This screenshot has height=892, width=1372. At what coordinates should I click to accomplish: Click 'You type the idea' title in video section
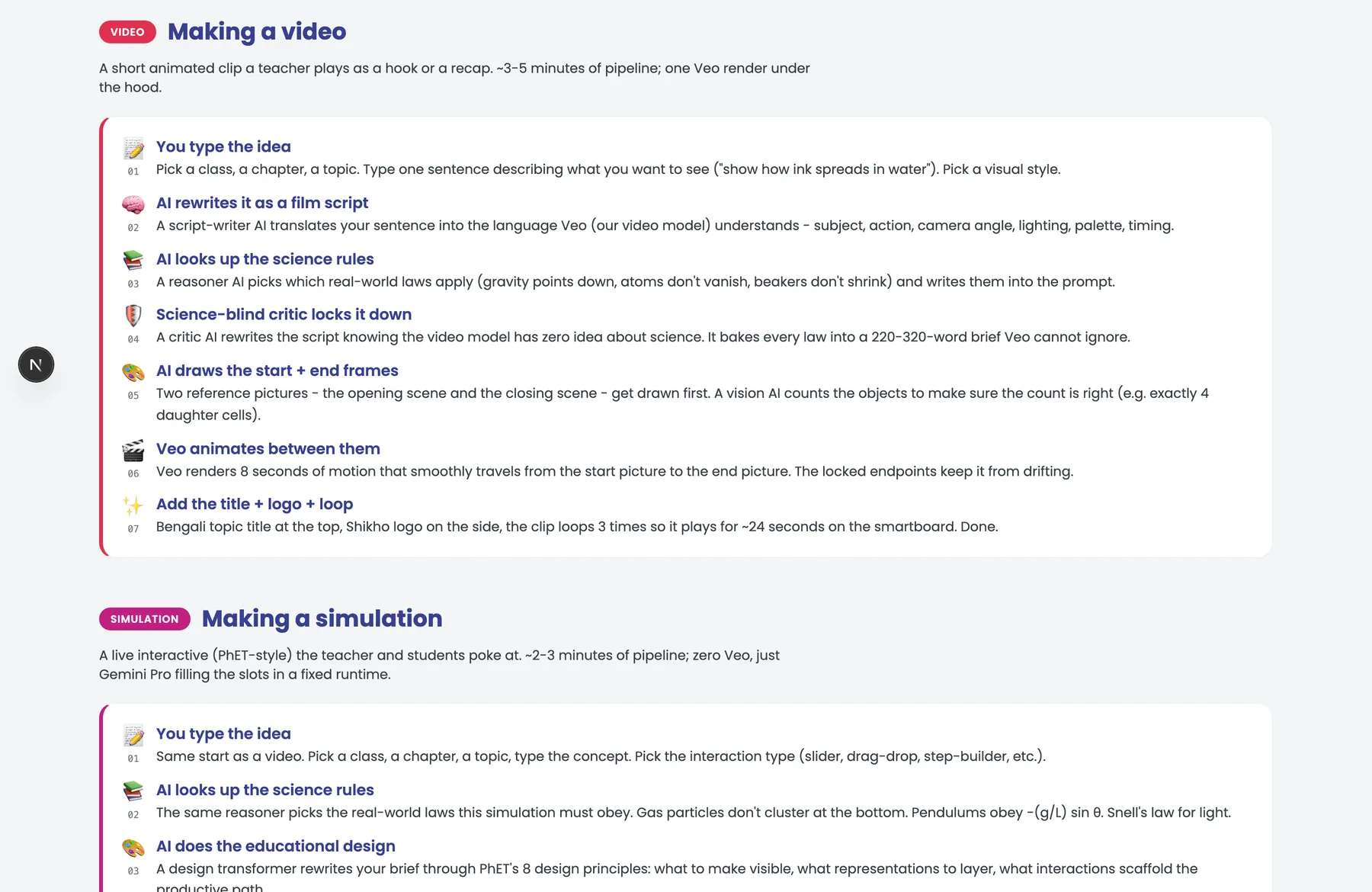[223, 146]
